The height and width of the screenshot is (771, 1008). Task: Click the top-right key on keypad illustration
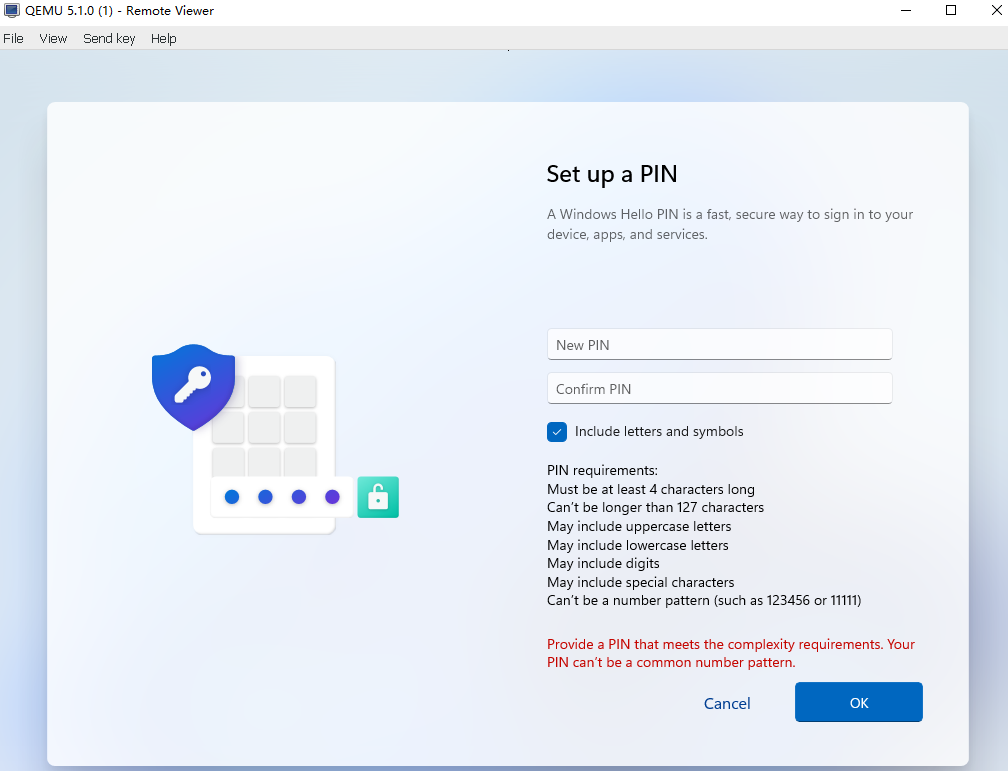(x=300, y=392)
